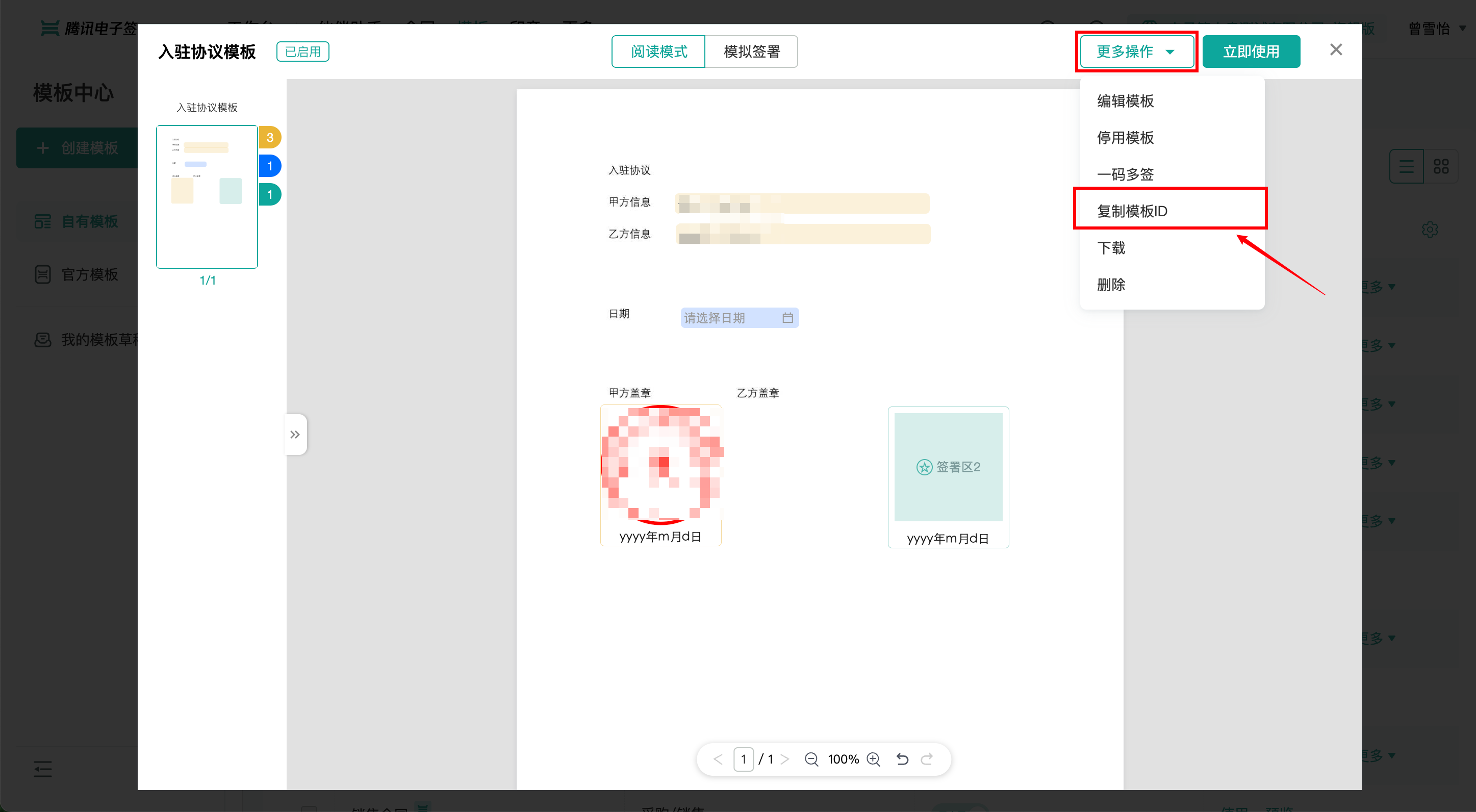Image resolution: width=1476 pixels, height=812 pixels.
Task: Click the 腾讯电子签 logo
Action: point(89,28)
